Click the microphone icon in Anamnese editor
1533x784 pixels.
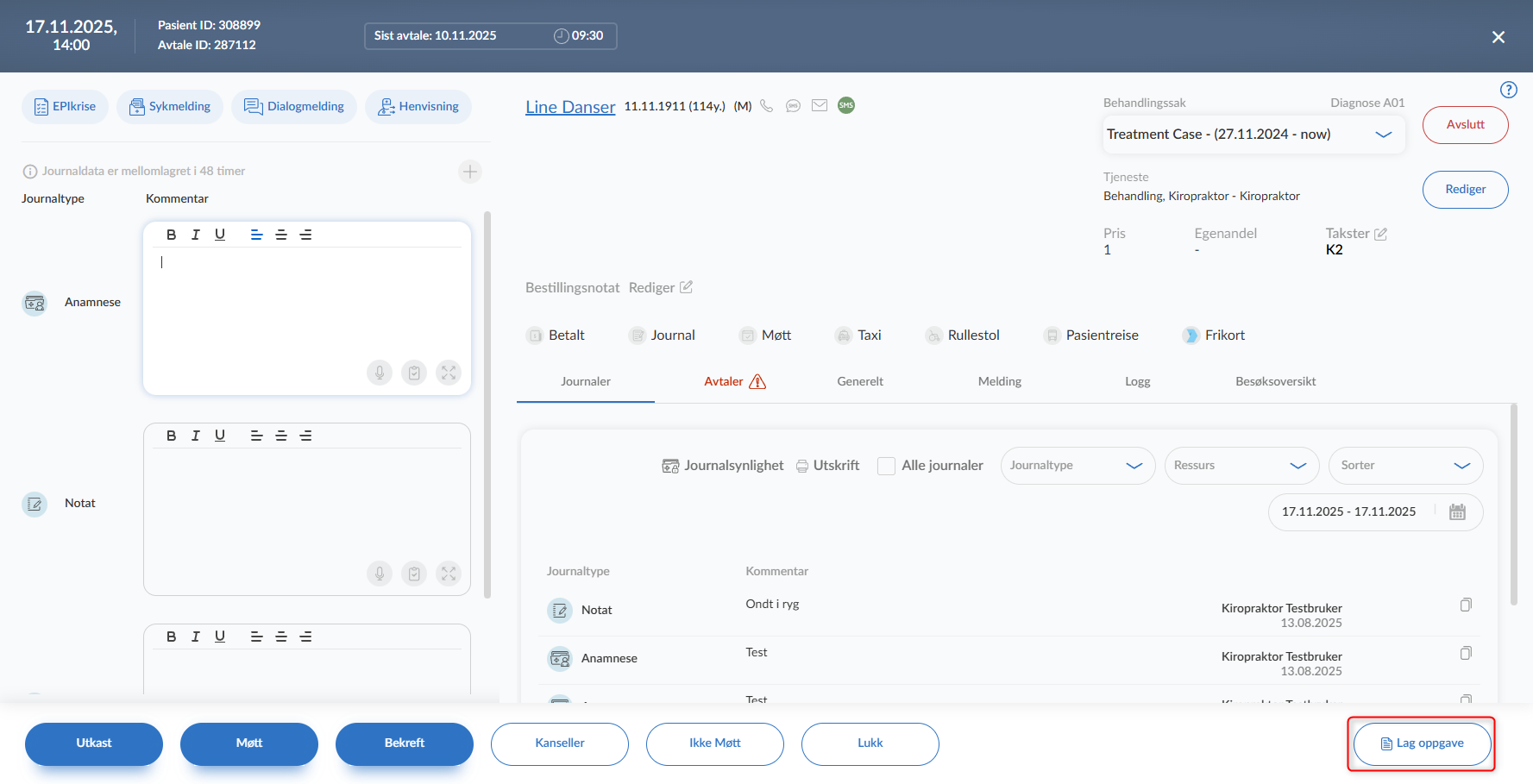380,373
